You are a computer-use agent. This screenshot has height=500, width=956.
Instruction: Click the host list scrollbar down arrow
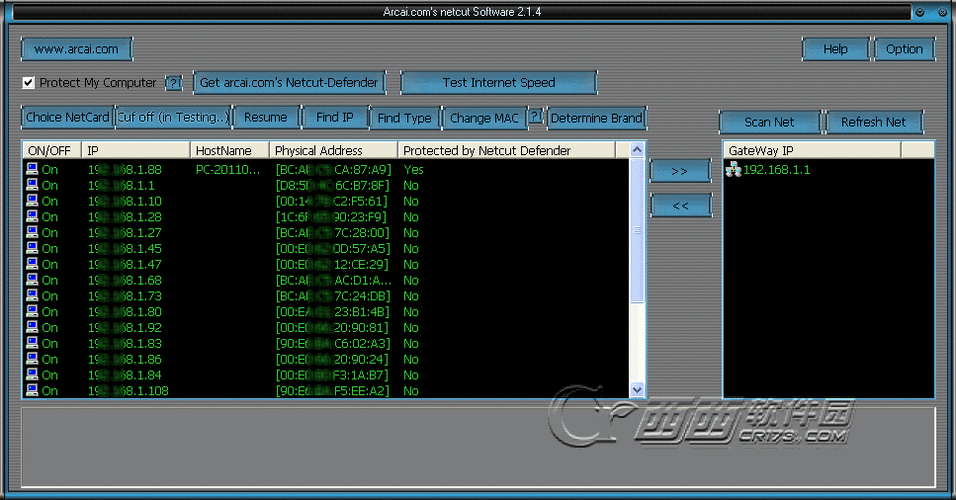(x=637, y=390)
